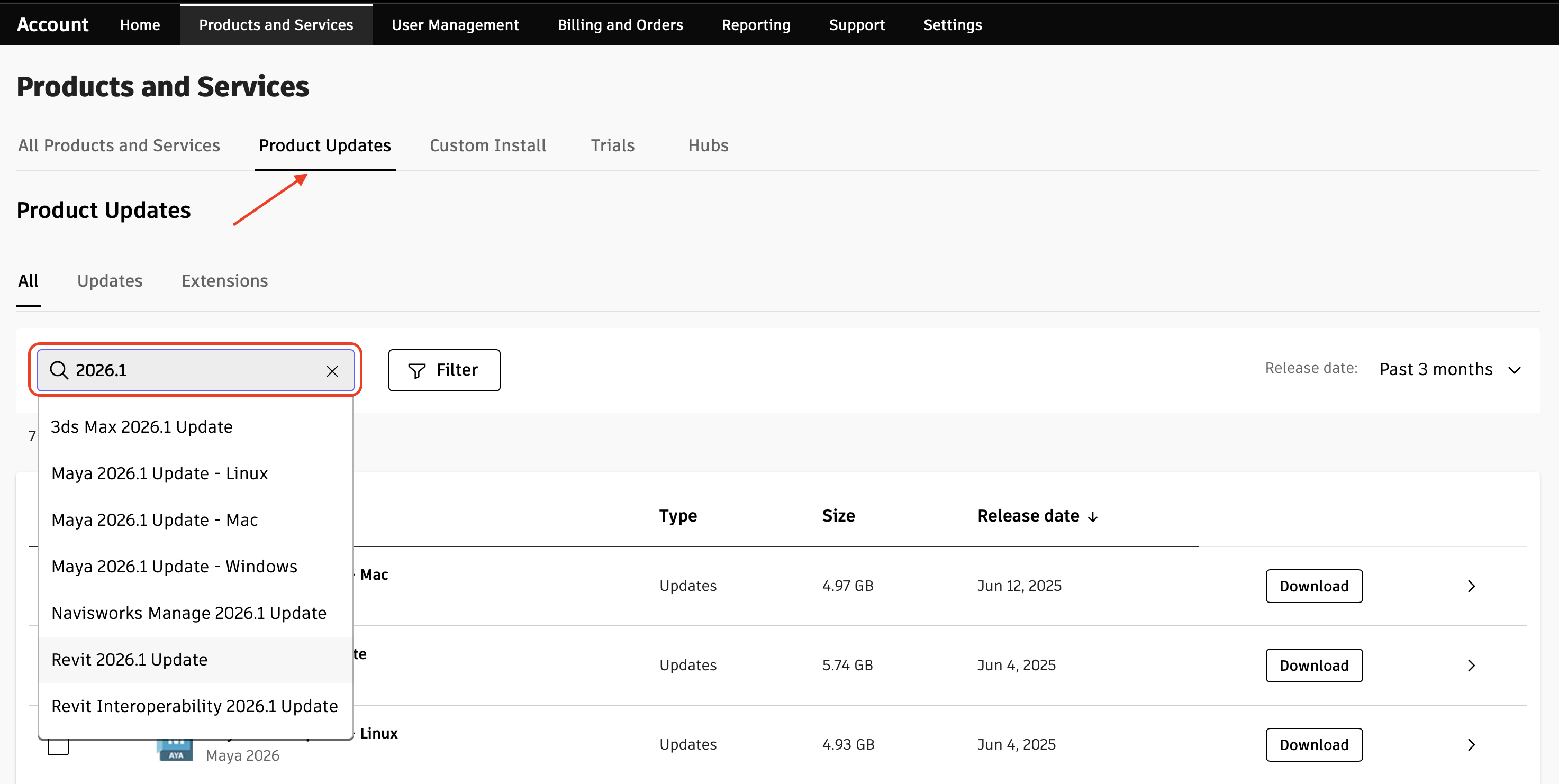
Task: Focus the search field containing 2026.1
Action: click(x=195, y=370)
